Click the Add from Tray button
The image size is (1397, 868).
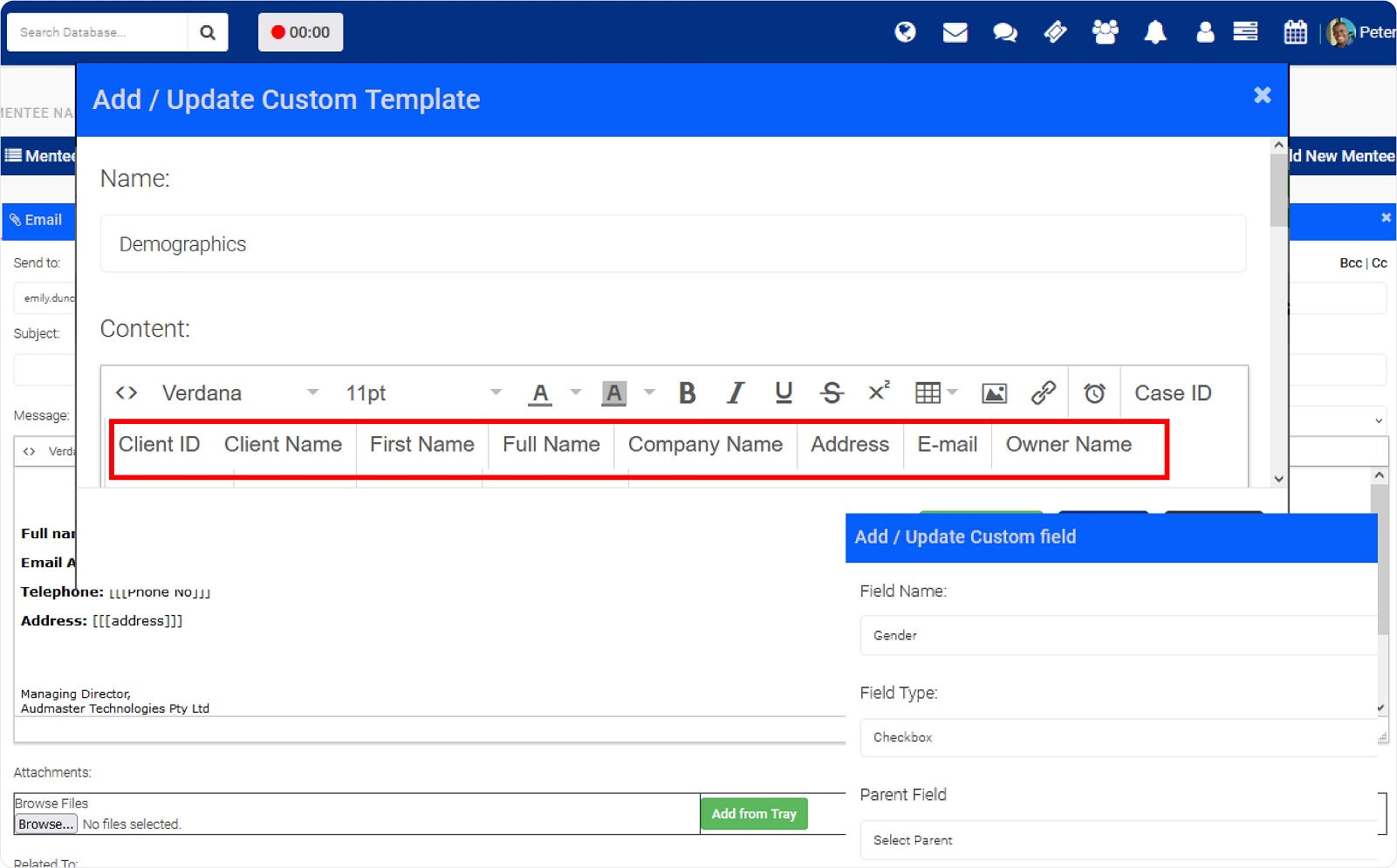point(754,813)
